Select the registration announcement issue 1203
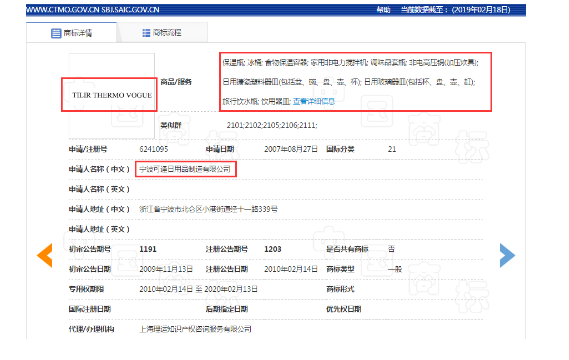569x360 pixels. [273, 249]
